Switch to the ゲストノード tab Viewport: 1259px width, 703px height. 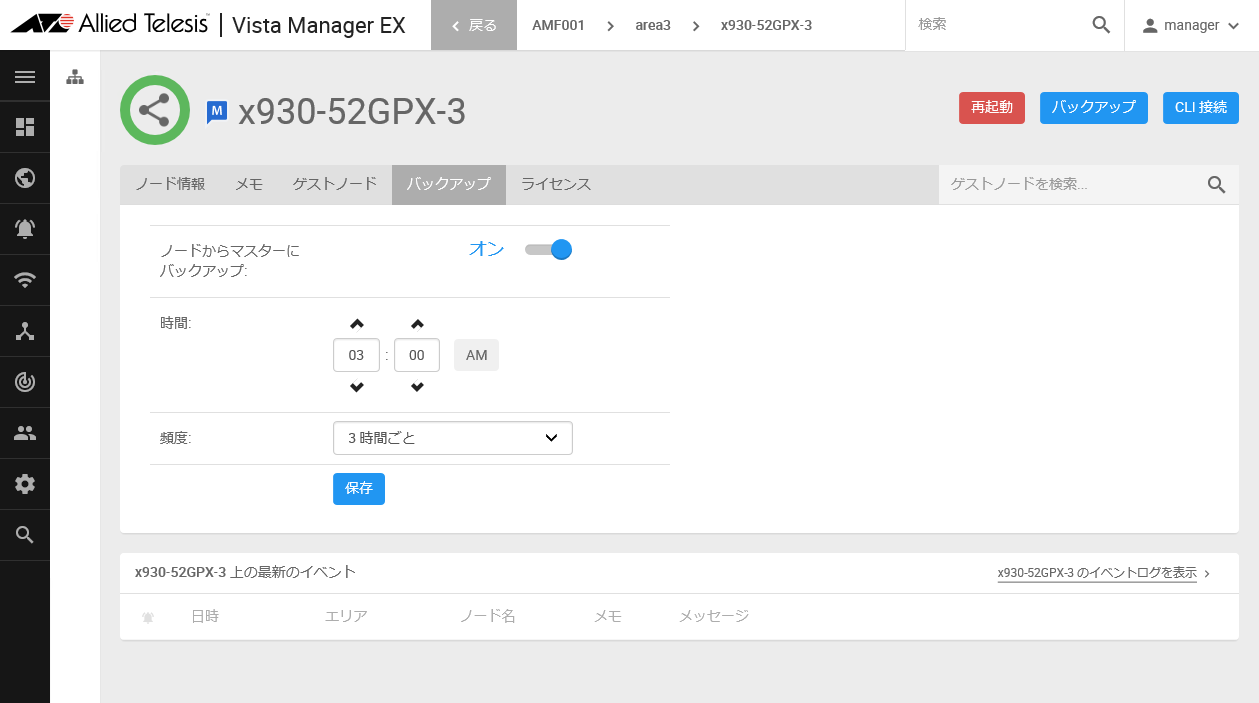point(335,184)
